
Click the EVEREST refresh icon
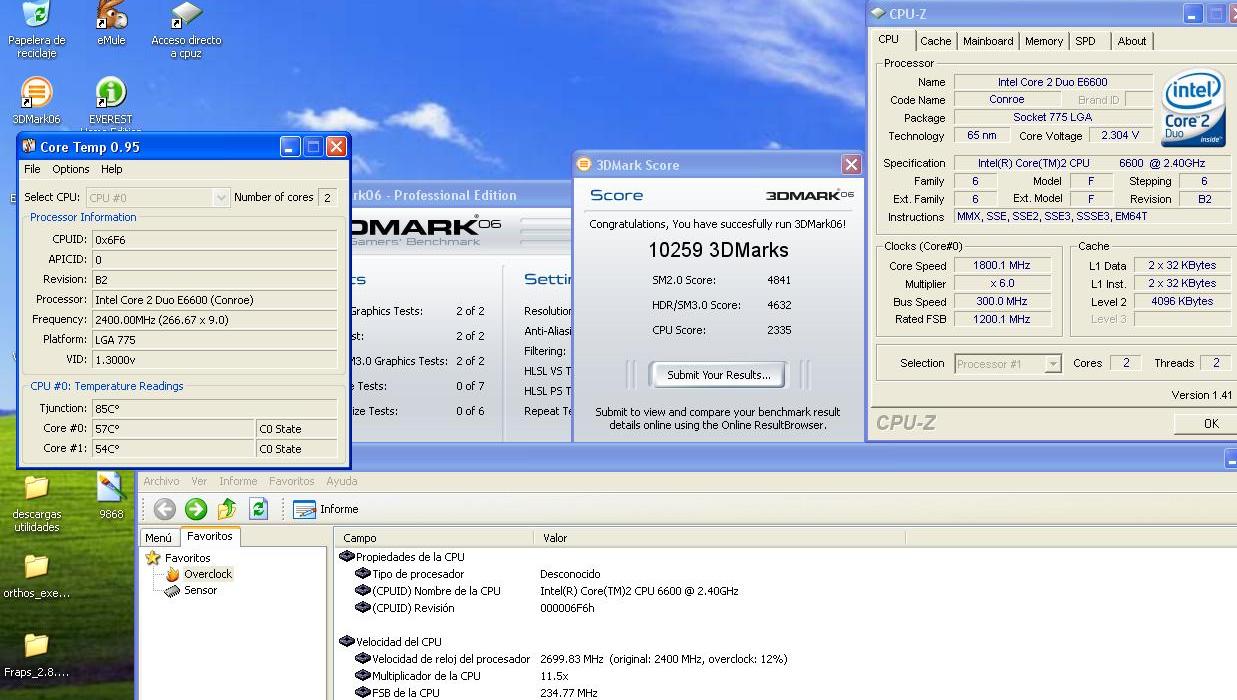tap(258, 509)
